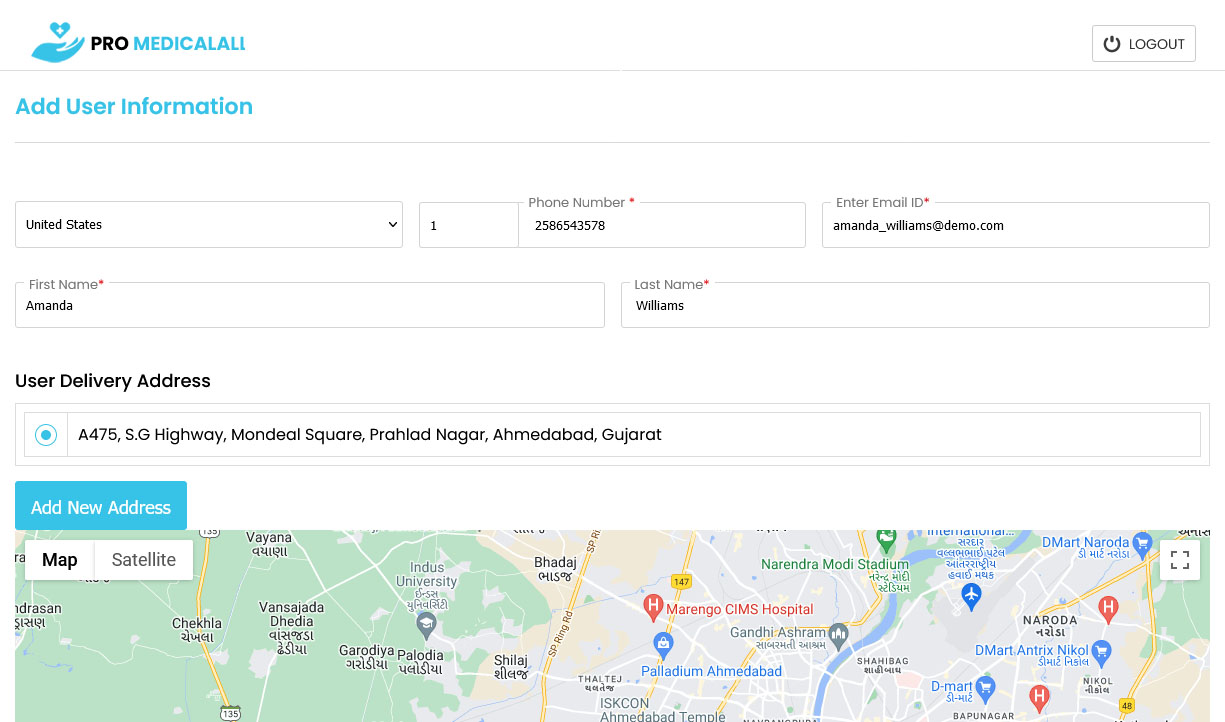Click the Enter Email ID field
Screen dimensions: 1225x722
(x=1016, y=226)
